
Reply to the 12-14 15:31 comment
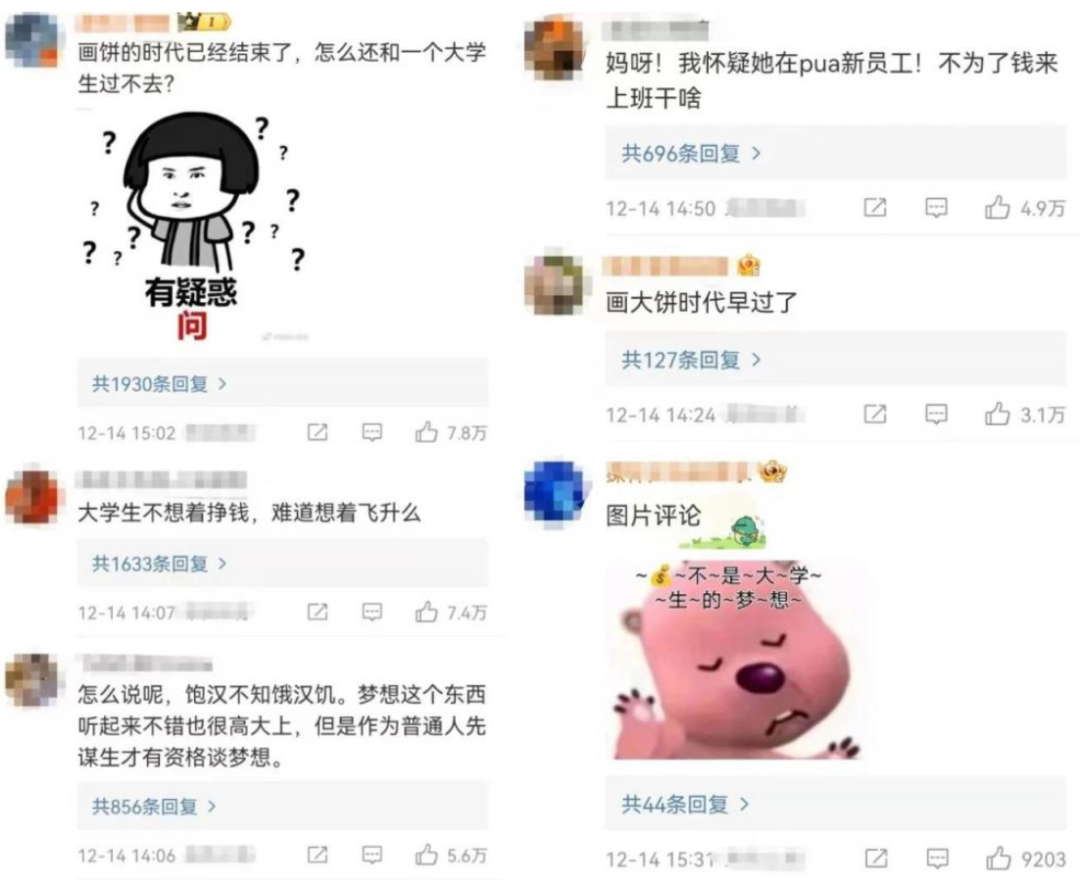[x=937, y=858]
